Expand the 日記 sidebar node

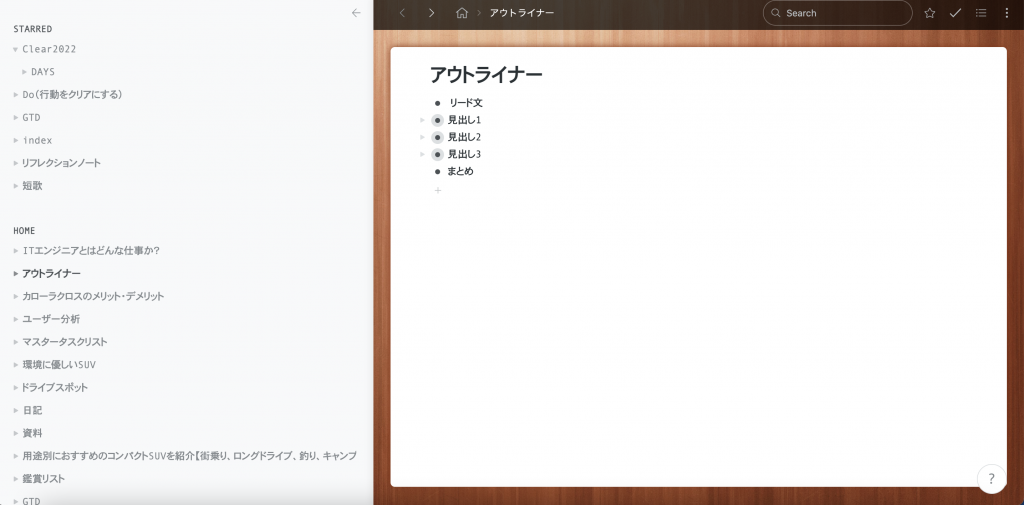(x=16, y=410)
